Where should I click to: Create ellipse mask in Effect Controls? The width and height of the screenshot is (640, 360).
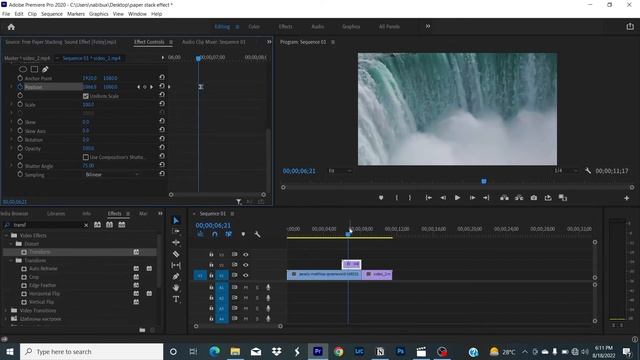point(23,69)
